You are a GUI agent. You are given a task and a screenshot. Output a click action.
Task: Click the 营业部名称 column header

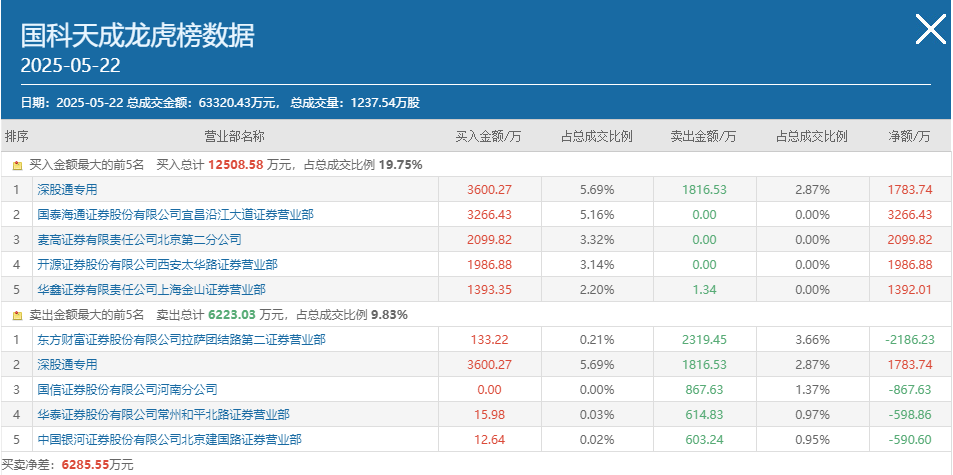[235, 137]
